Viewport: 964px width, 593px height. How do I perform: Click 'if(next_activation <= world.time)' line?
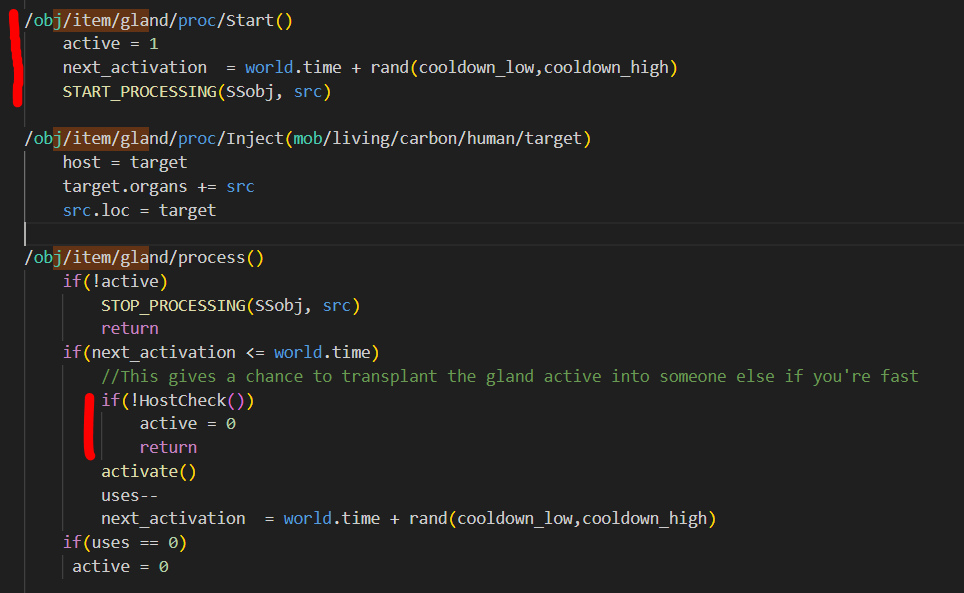(221, 353)
